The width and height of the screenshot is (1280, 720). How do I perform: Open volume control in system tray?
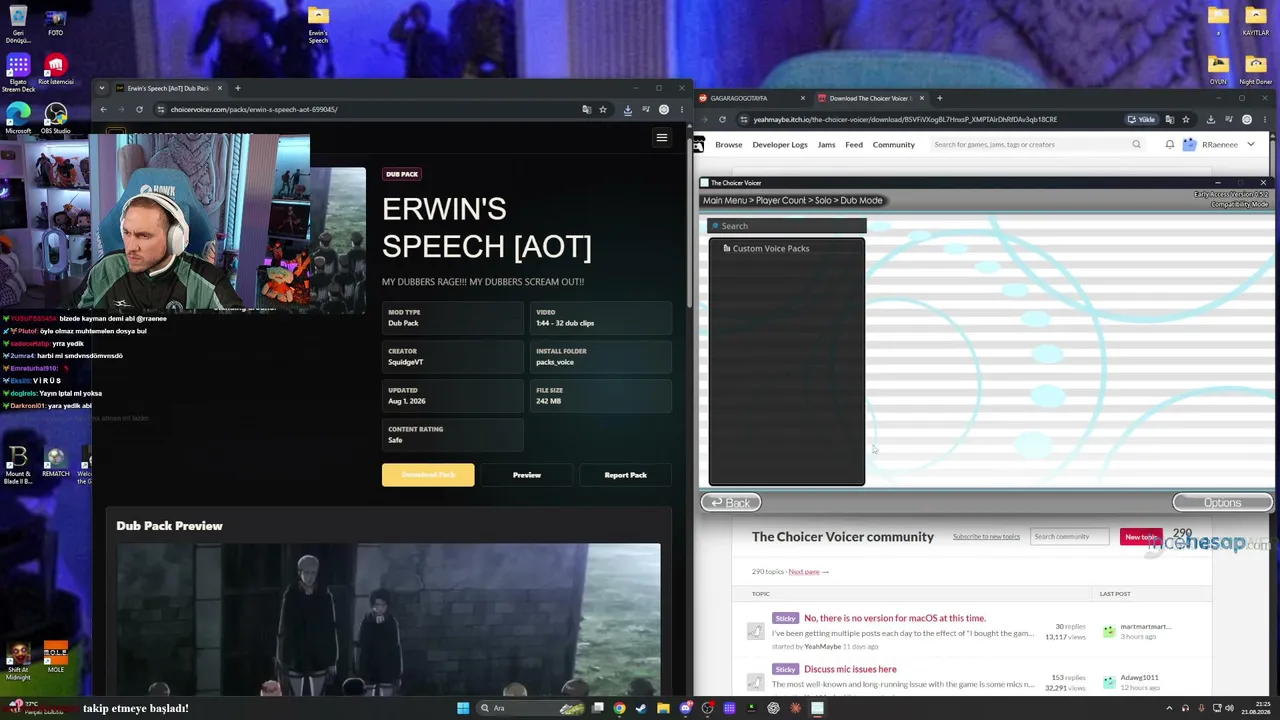(1229, 708)
